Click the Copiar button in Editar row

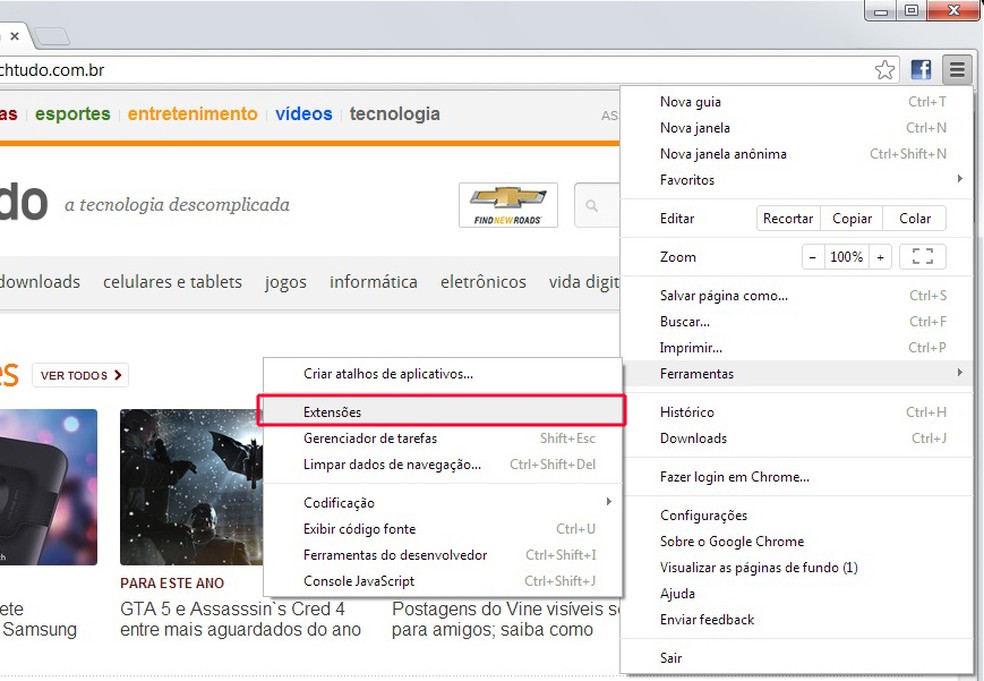[851, 217]
